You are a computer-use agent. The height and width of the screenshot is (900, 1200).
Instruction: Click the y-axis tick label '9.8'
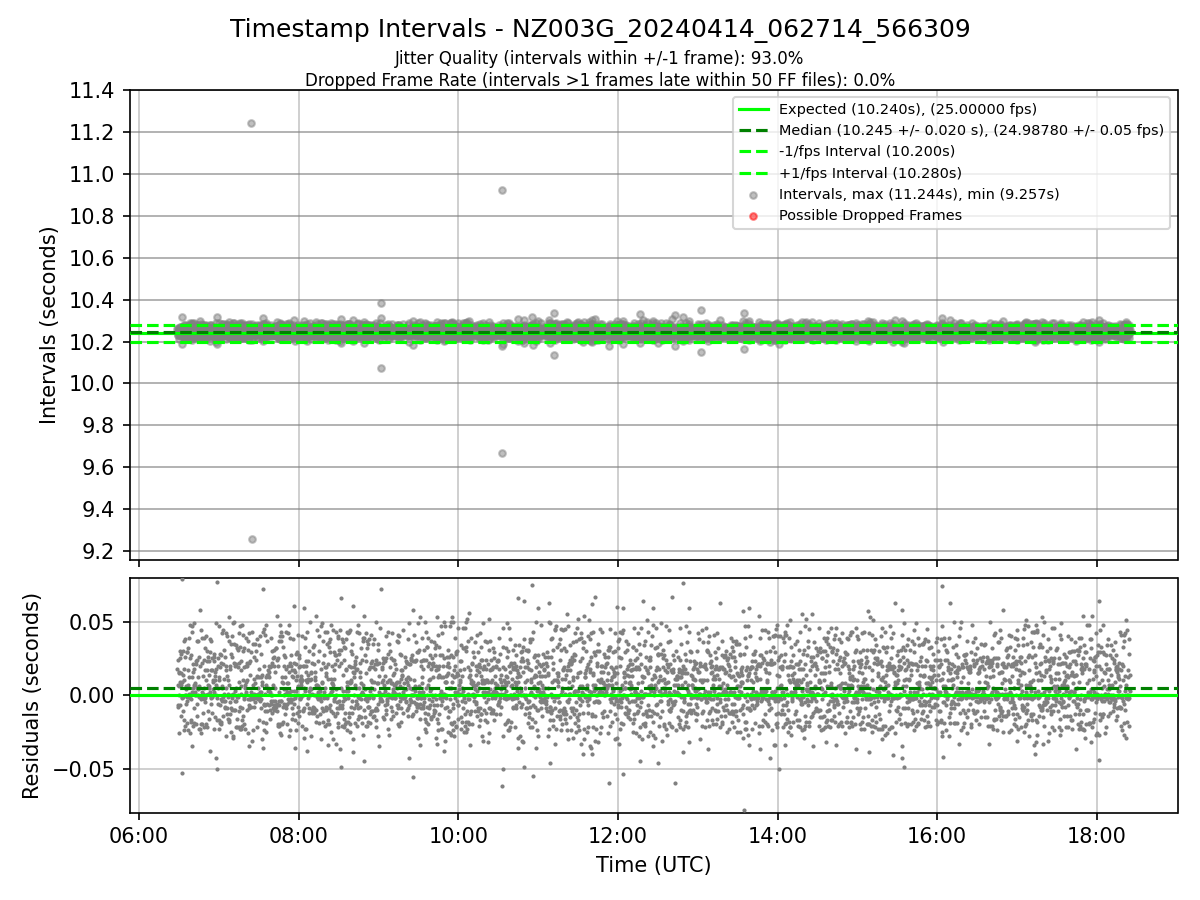tap(100, 426)
